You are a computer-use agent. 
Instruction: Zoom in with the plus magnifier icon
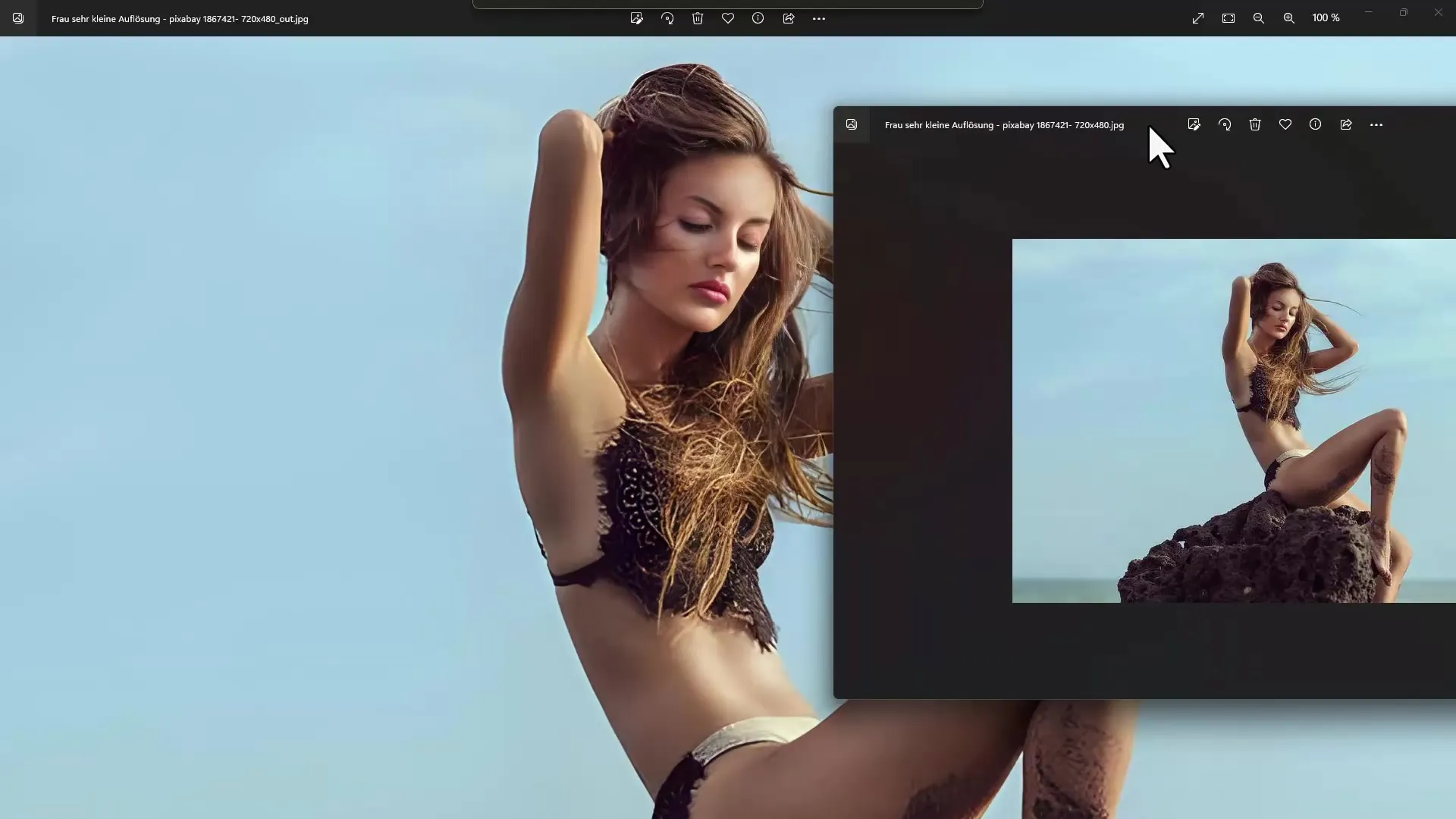[x=1289, y=18]
